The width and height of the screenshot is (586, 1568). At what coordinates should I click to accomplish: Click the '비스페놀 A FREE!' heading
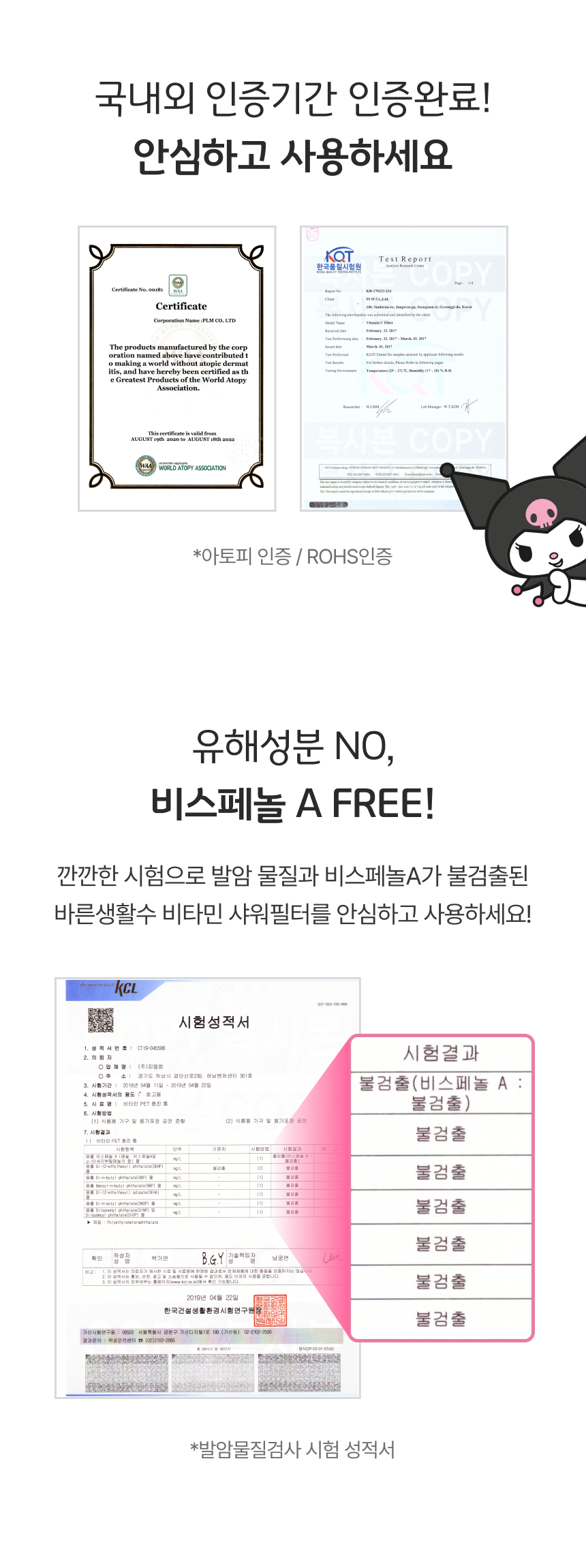[x=293, y=803]
